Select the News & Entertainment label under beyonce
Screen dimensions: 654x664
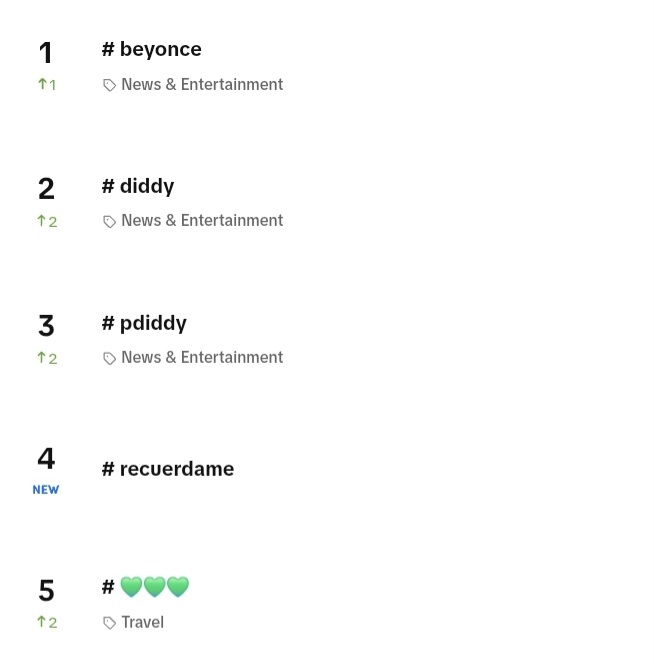click(202, 85)
